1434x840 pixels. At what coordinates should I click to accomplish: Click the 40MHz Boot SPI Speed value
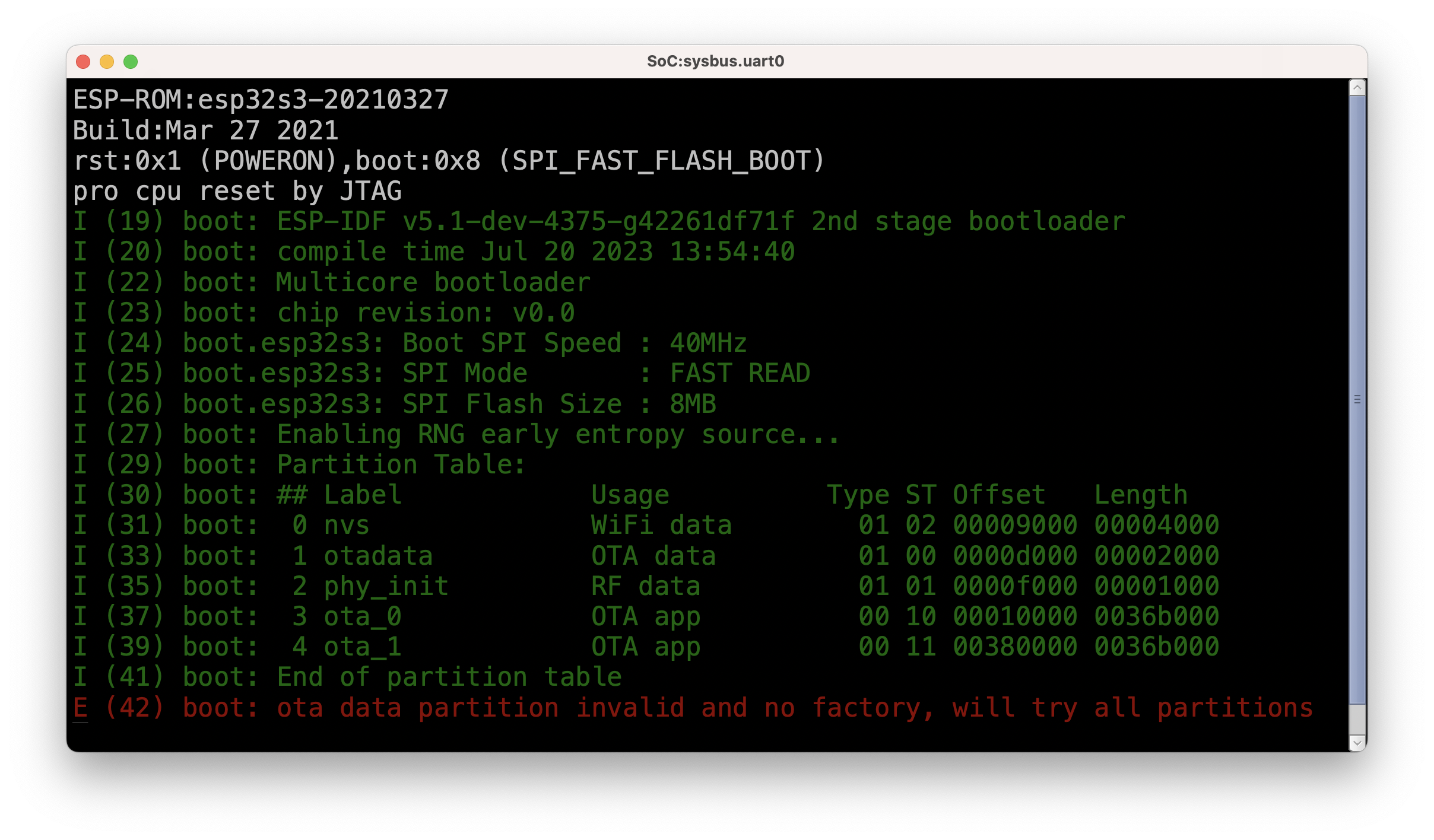[708, 343]
